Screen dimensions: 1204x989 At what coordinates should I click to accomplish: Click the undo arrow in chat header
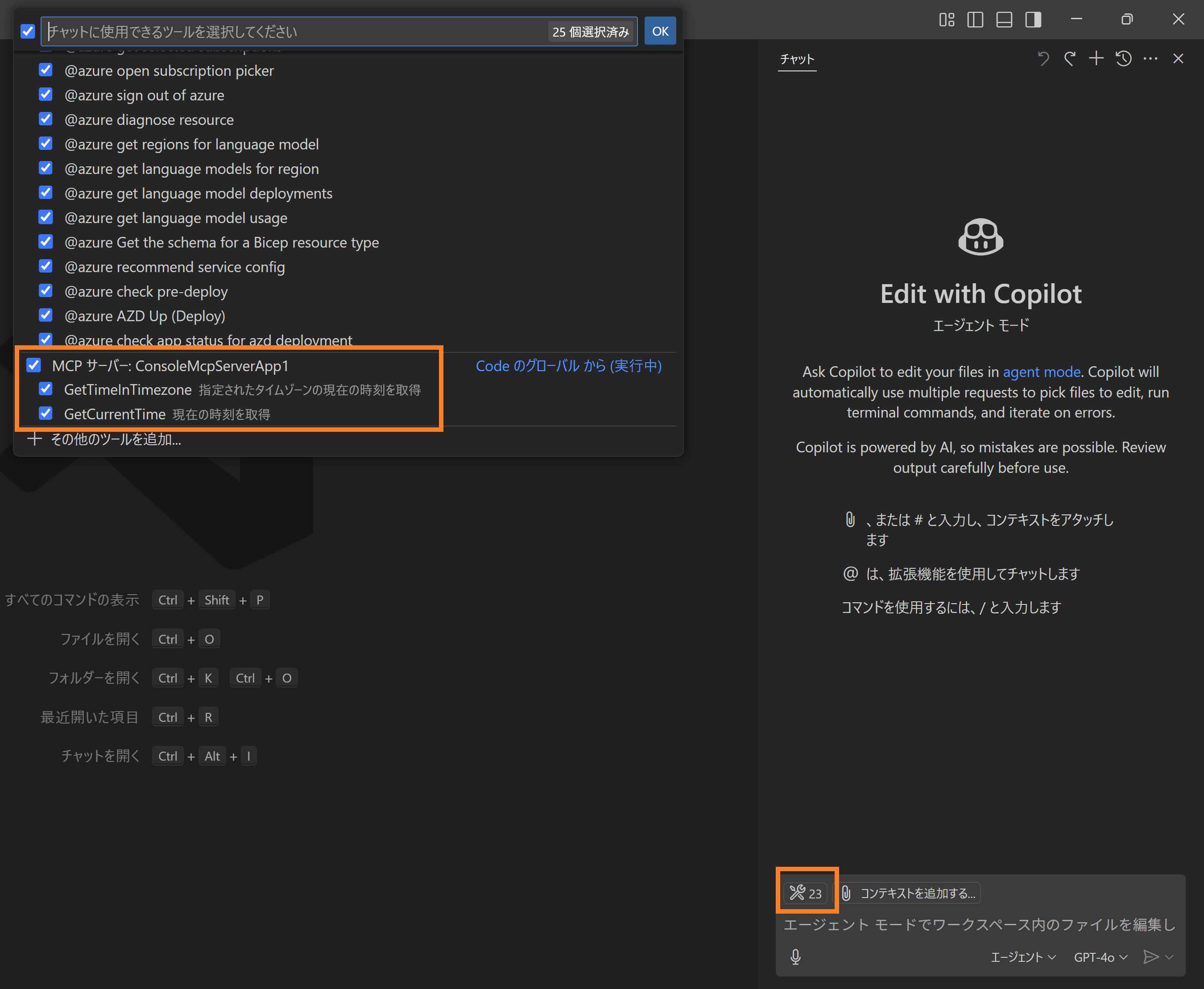(1043, 59)
